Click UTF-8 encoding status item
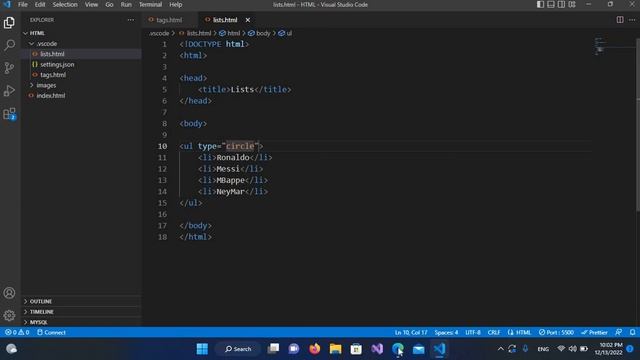Screen dimensions: 640x360 pos(473,332)
